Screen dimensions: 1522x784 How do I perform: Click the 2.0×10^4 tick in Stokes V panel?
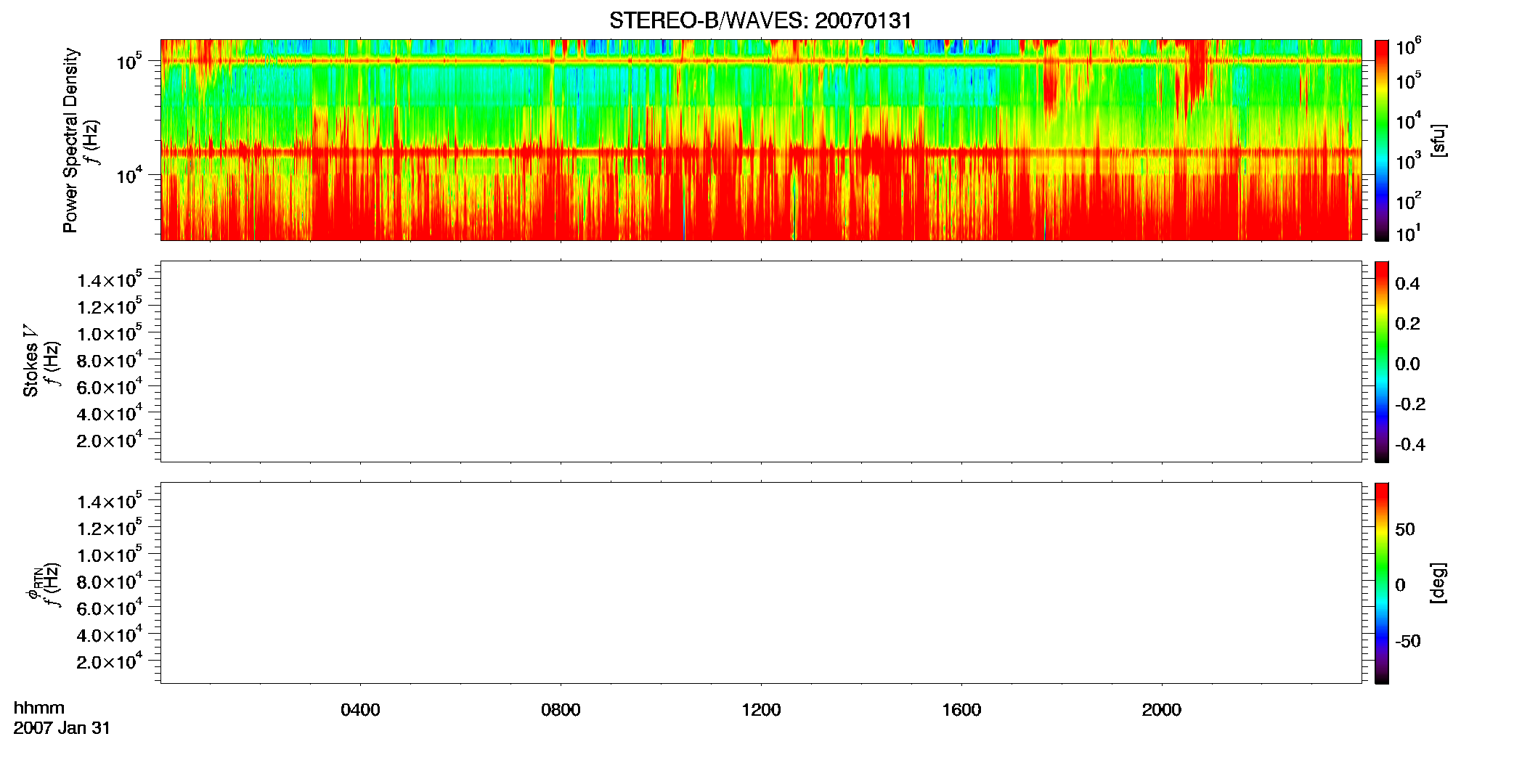click(x=110, y=439)
